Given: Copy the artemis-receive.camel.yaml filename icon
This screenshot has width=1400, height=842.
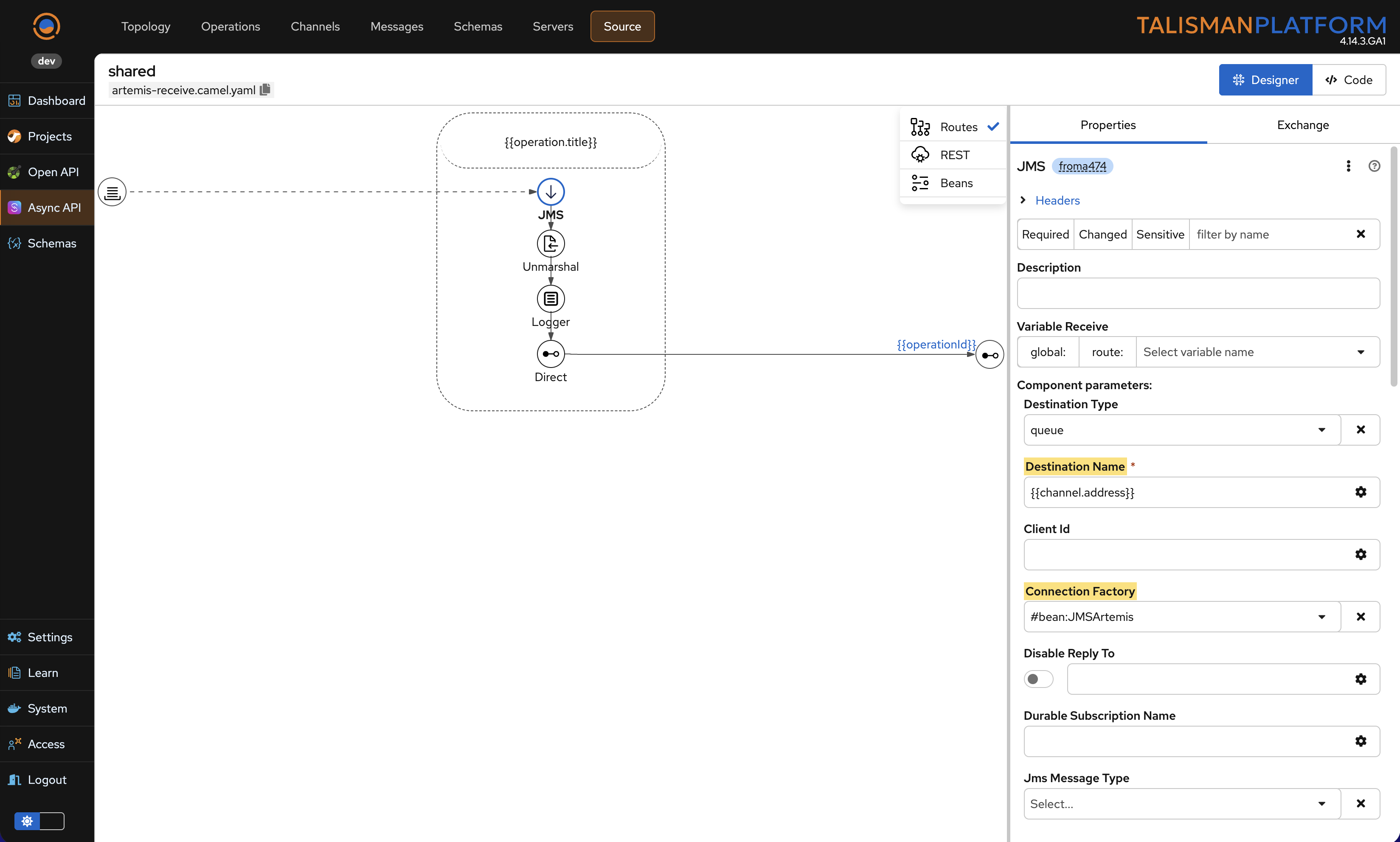Looking at the screenshot, I should pos(265,90).
